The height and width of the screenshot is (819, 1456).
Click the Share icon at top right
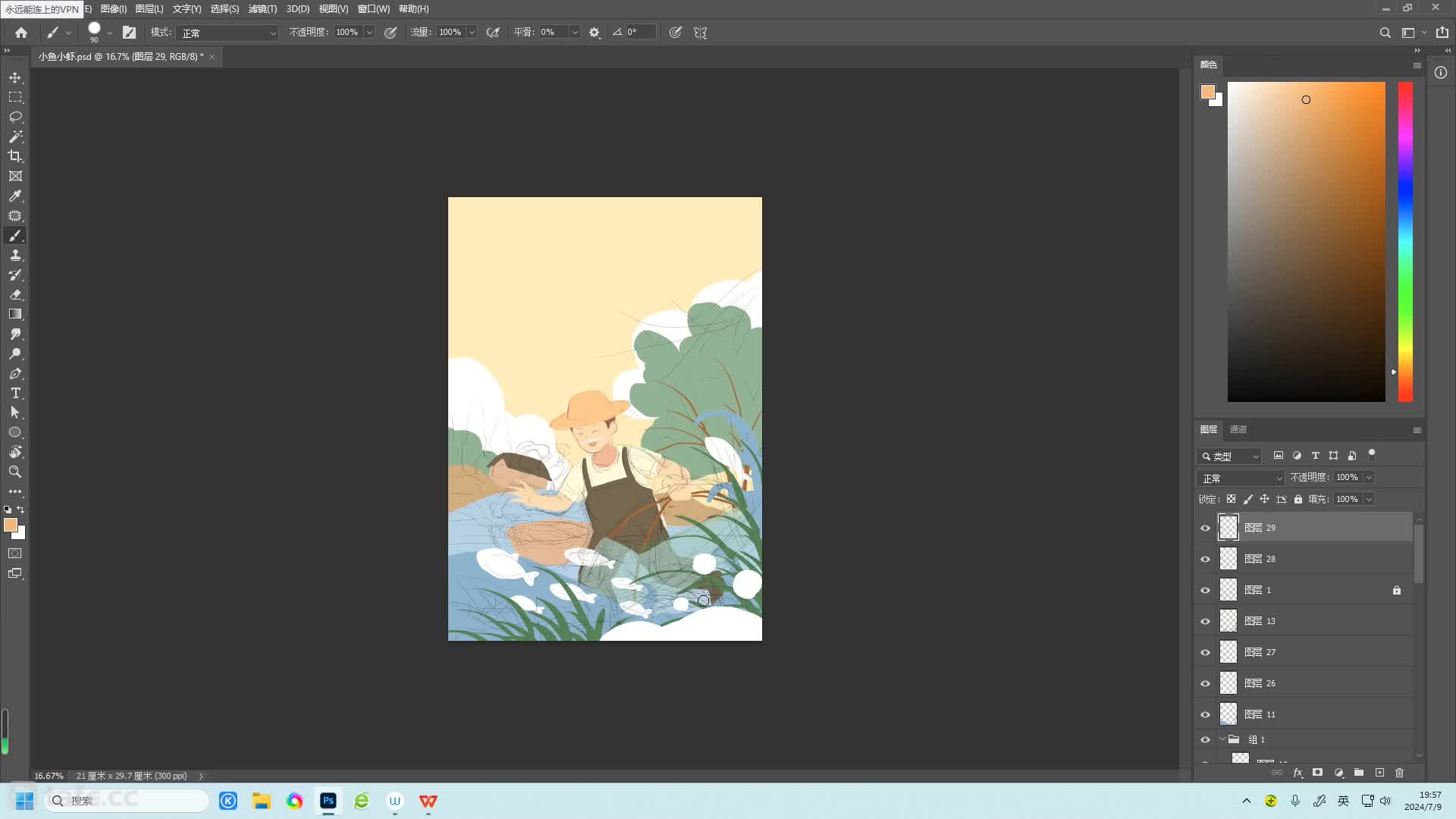(x=1442, y=33)
